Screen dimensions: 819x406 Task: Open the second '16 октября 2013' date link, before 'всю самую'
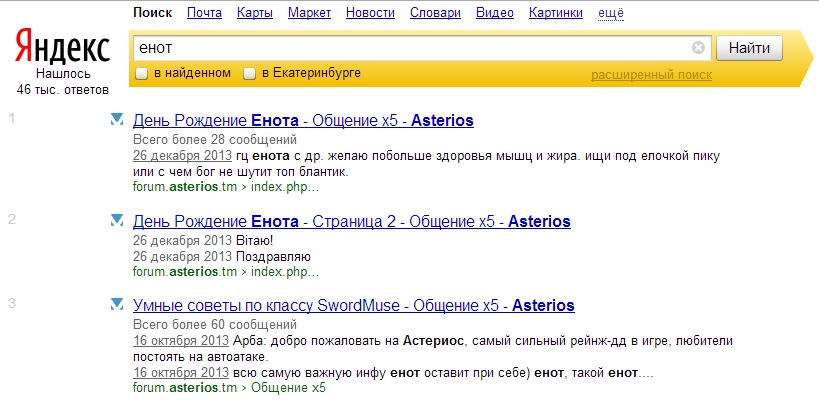[x=181, y=373]
